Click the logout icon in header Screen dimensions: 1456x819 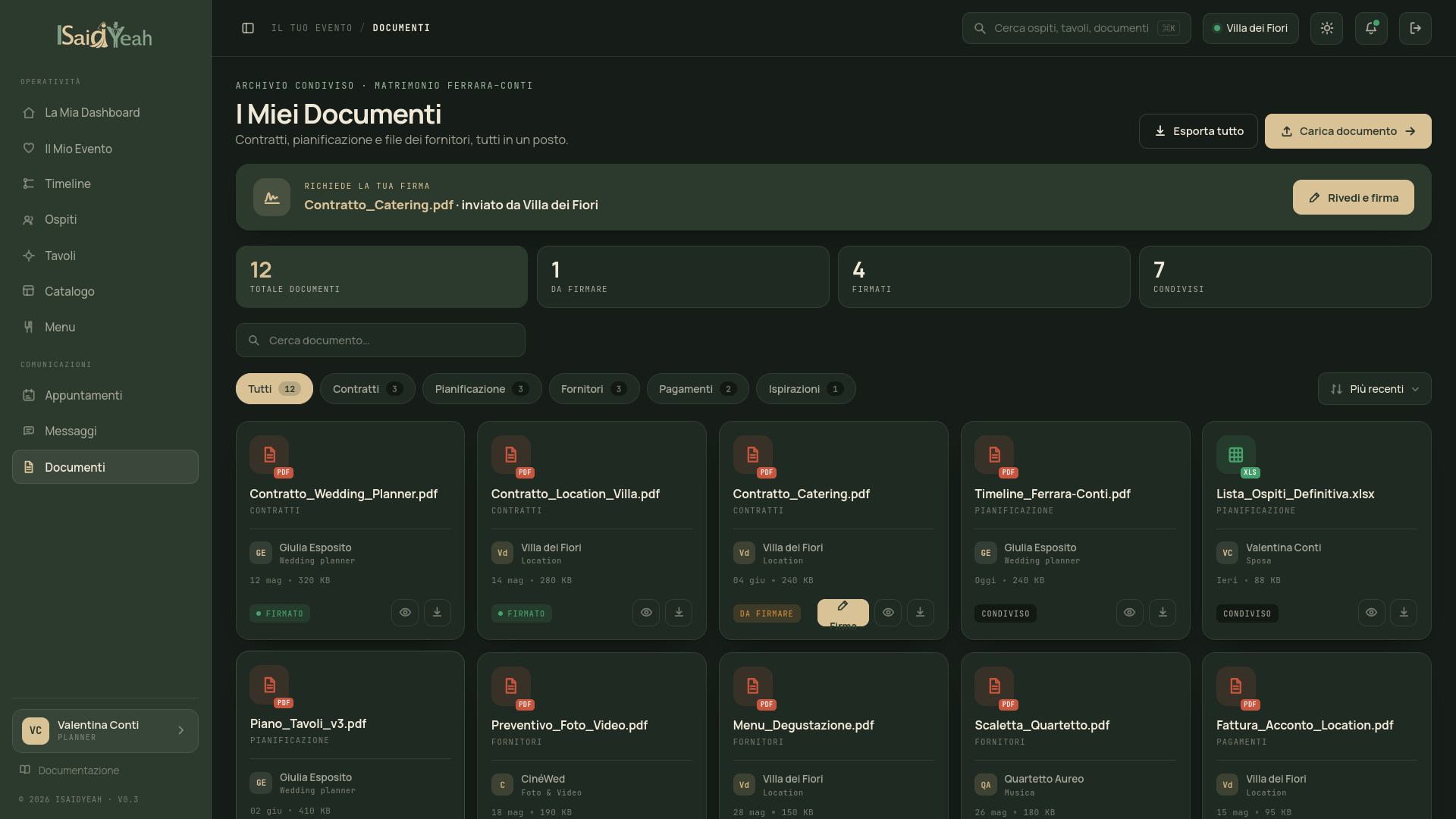[x=1415, y=28]
